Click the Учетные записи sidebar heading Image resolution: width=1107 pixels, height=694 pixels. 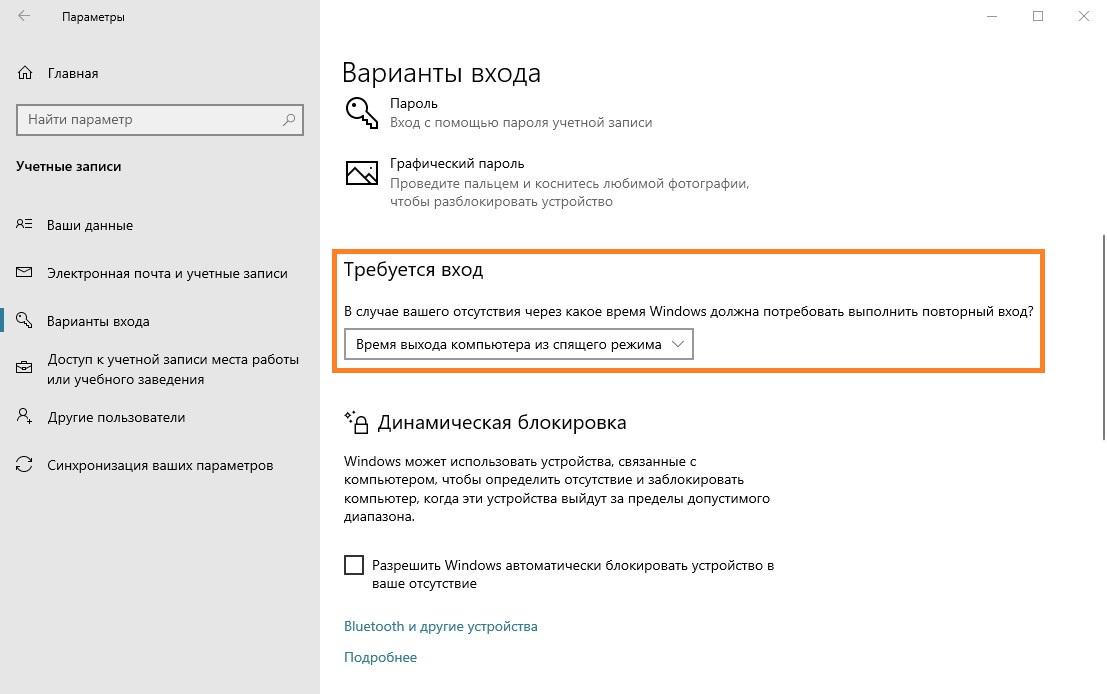click(x=68, y=167)
